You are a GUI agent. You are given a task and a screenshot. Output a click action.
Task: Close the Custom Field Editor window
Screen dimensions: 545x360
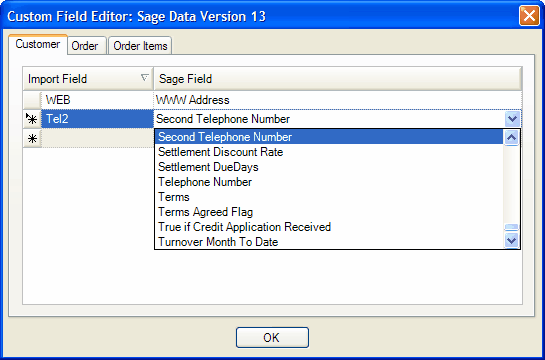point(529,16)
